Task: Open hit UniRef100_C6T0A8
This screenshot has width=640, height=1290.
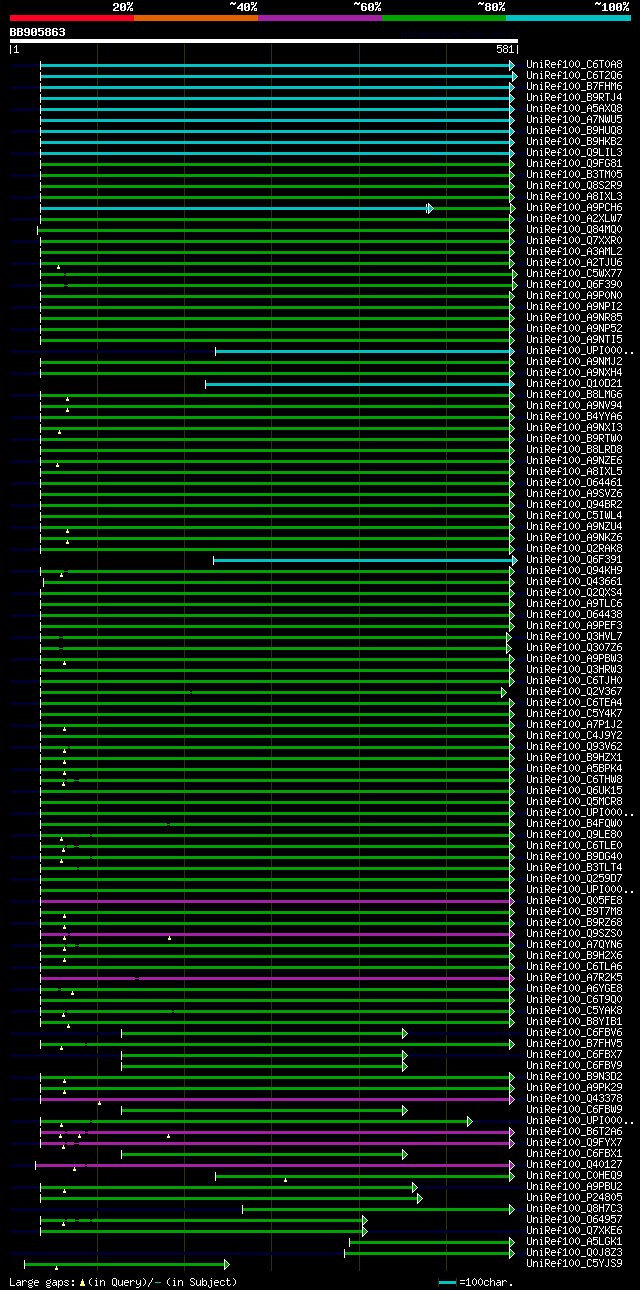Action: coord(574,64)
